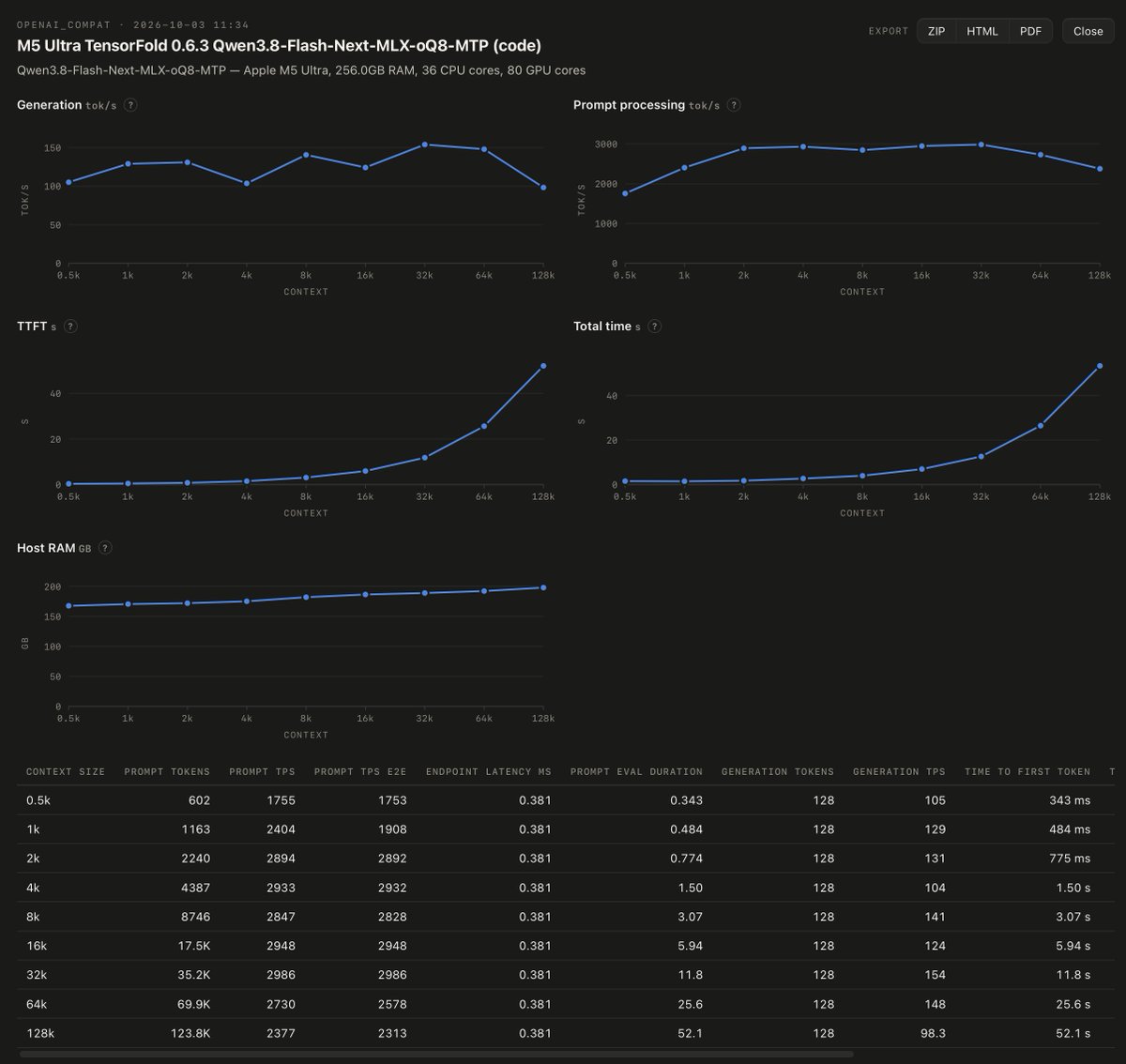Click the 16k context size row label

coord(37,946)
